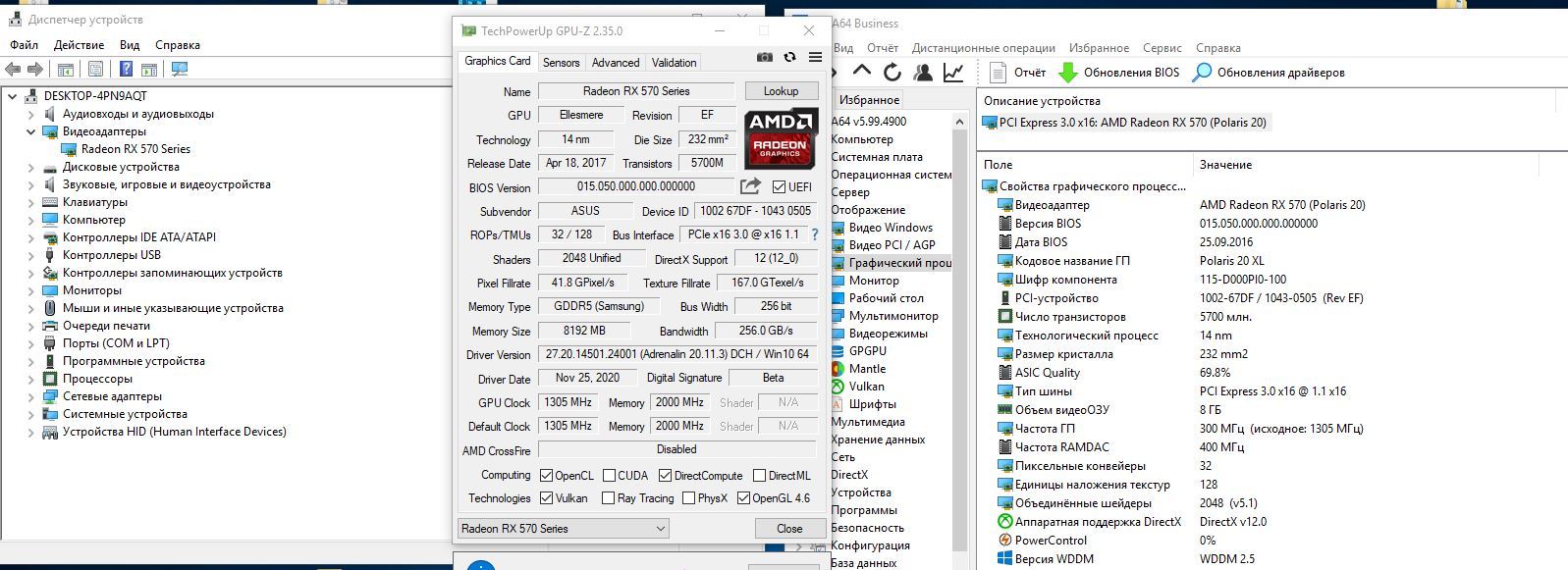Click the Lookup button
The width and height of the screenshot is (1568, 570).
(x=781, y=90)
